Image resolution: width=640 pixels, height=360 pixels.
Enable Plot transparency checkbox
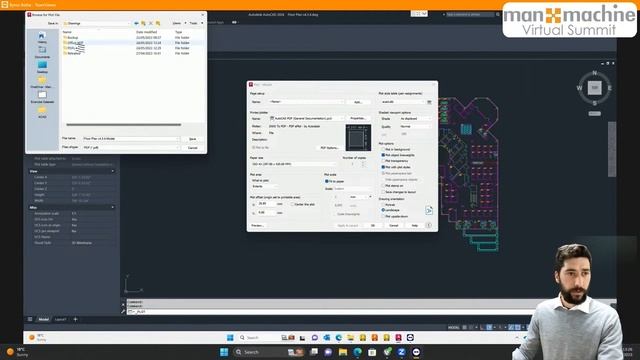[383, 161]
